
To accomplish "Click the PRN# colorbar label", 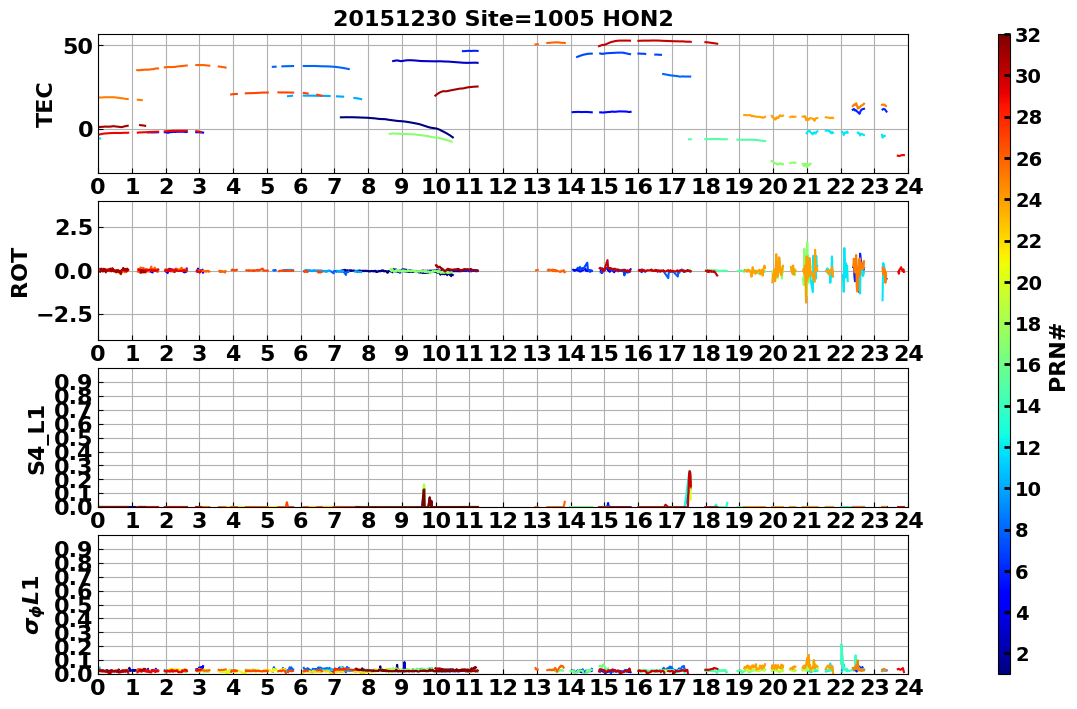I will click(x=1058, y=357).
